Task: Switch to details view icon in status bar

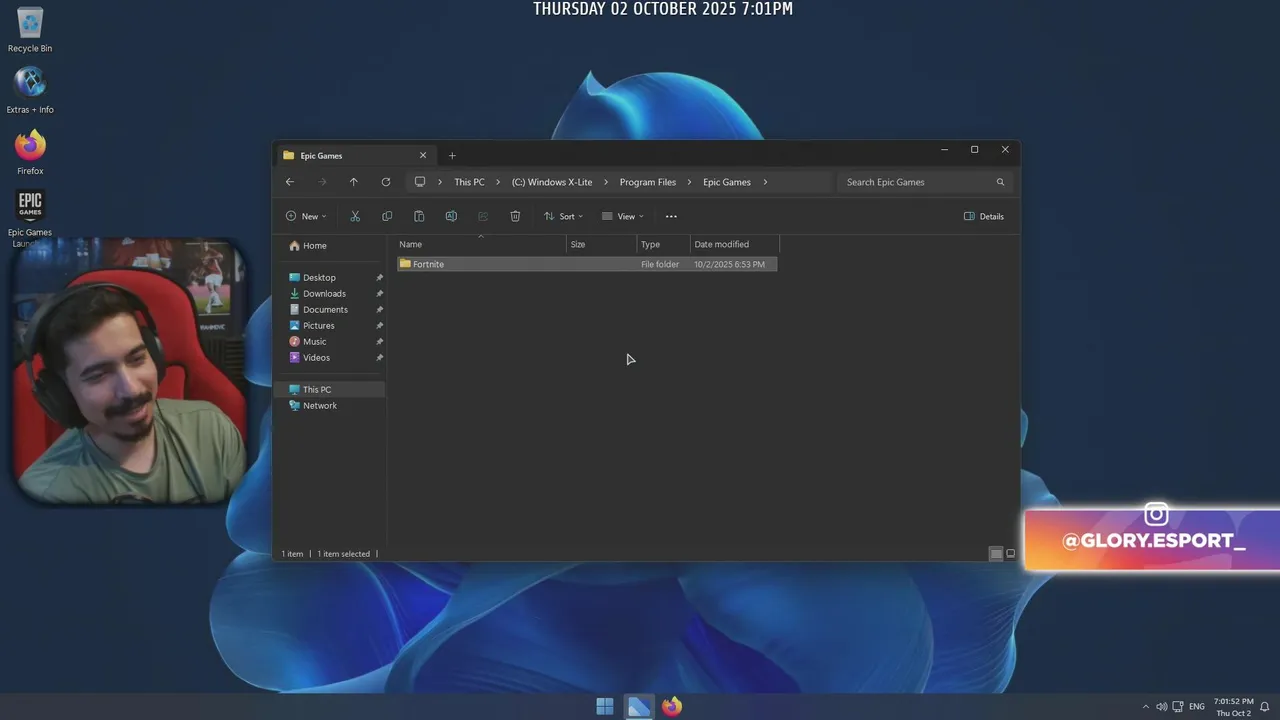Action: (x=996, y=553)
